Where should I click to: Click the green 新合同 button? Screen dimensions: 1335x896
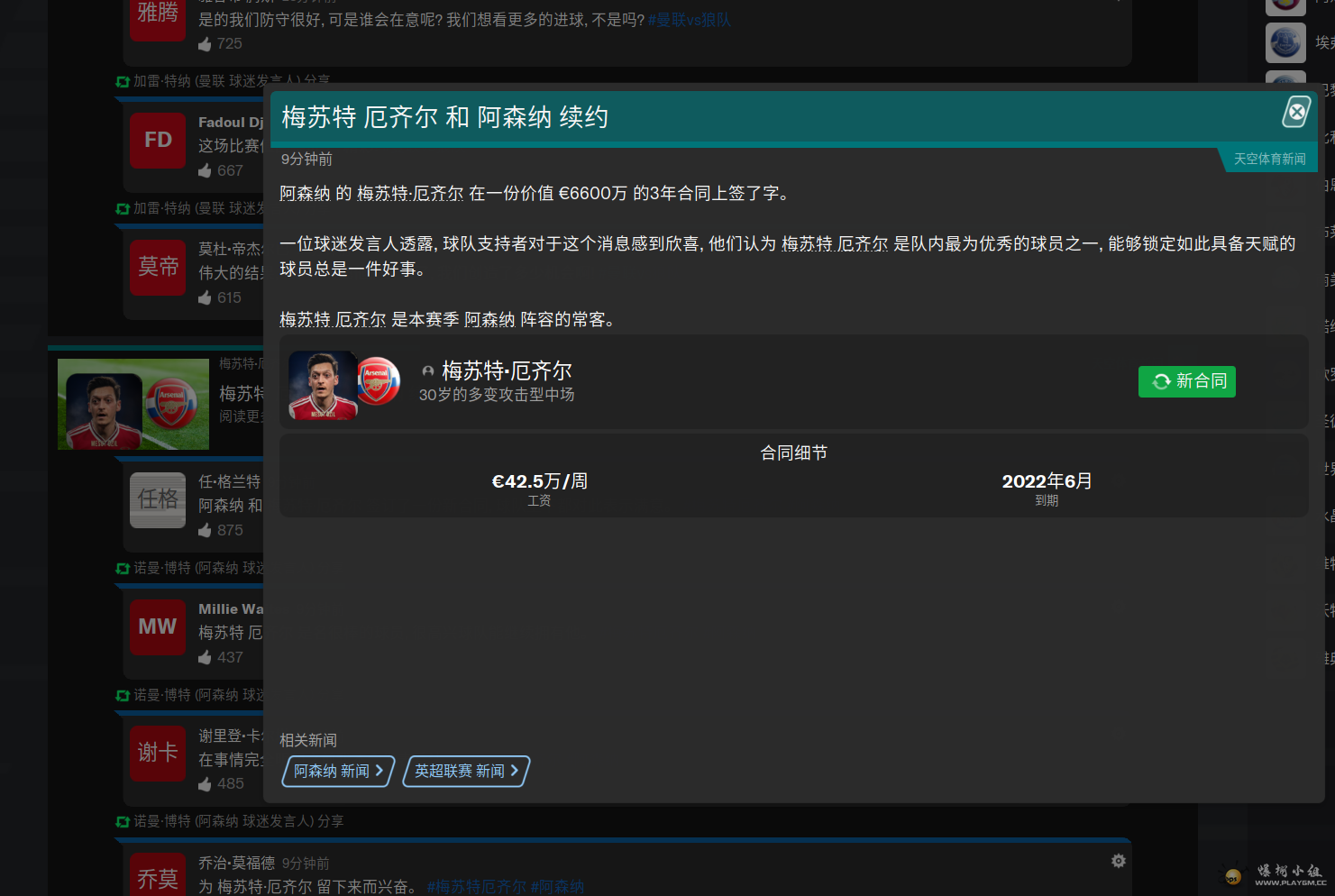pyautogui.click(x=1186, y=381)
